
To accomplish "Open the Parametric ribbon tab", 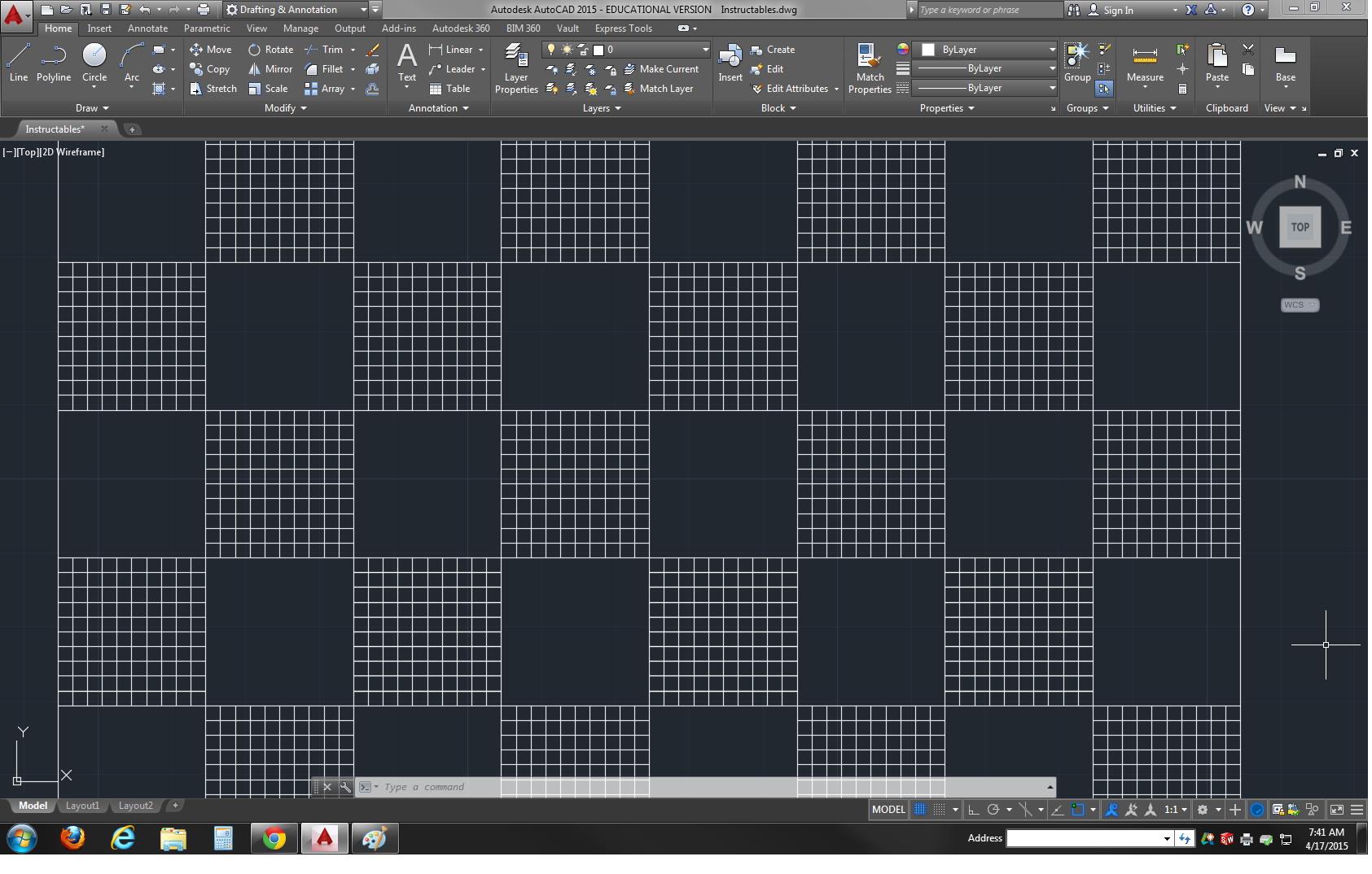I will tap(207, 28).
